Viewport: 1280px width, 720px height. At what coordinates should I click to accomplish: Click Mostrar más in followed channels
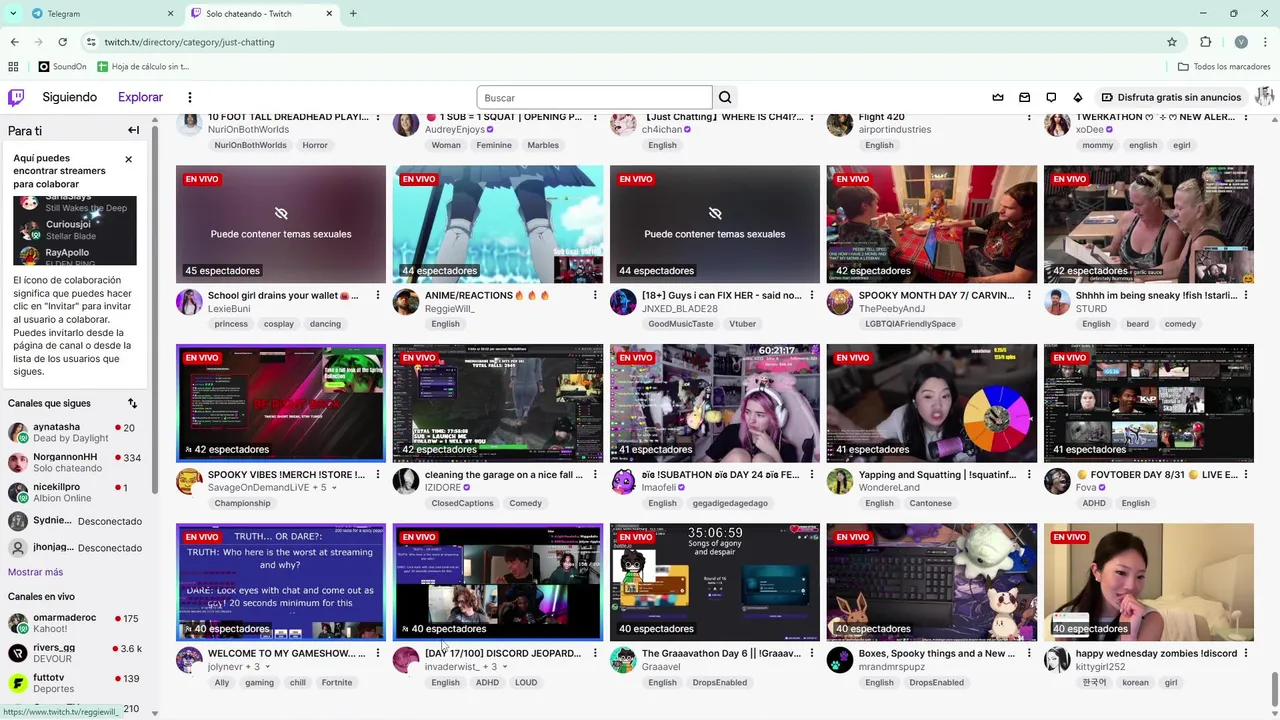click(x=35, y=572)
